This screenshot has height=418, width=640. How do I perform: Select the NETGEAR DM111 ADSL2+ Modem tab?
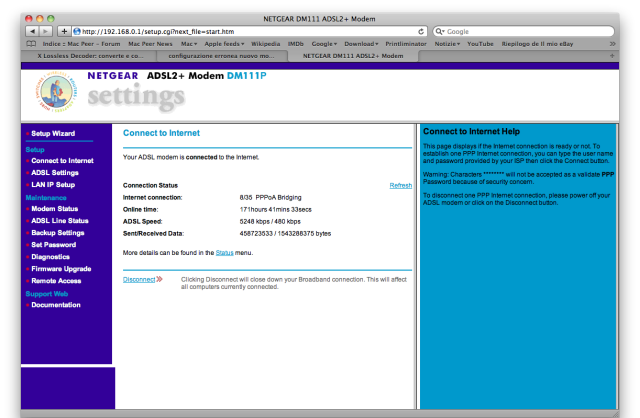[x=353, y=56]
